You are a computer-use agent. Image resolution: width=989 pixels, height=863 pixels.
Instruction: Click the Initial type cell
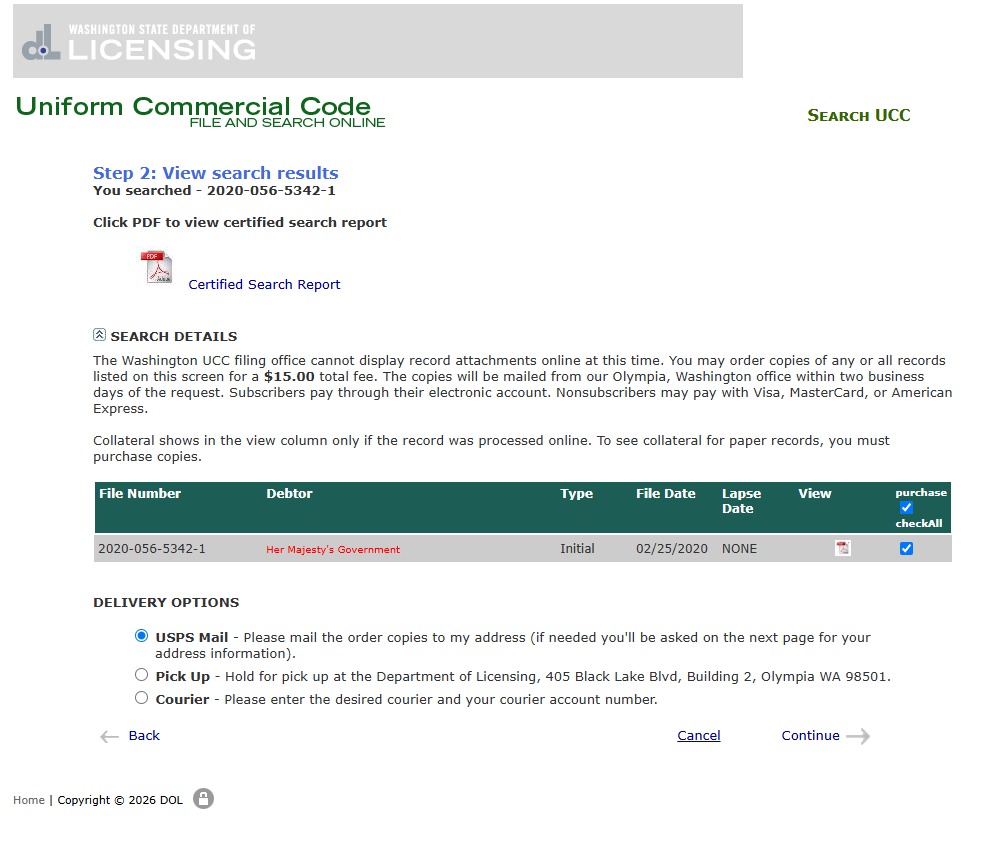click(577, 549)
